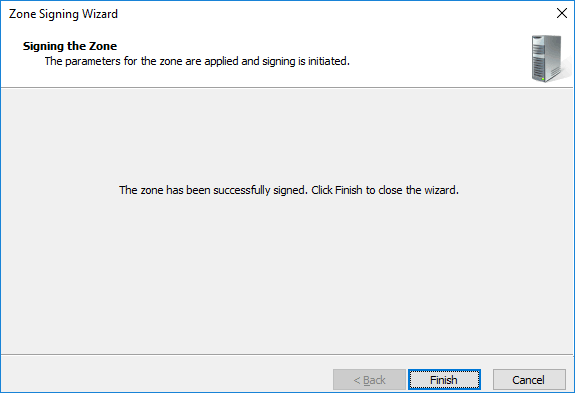Finish the wizard to close it
This screenshot has height=393, width=575.
444,379
